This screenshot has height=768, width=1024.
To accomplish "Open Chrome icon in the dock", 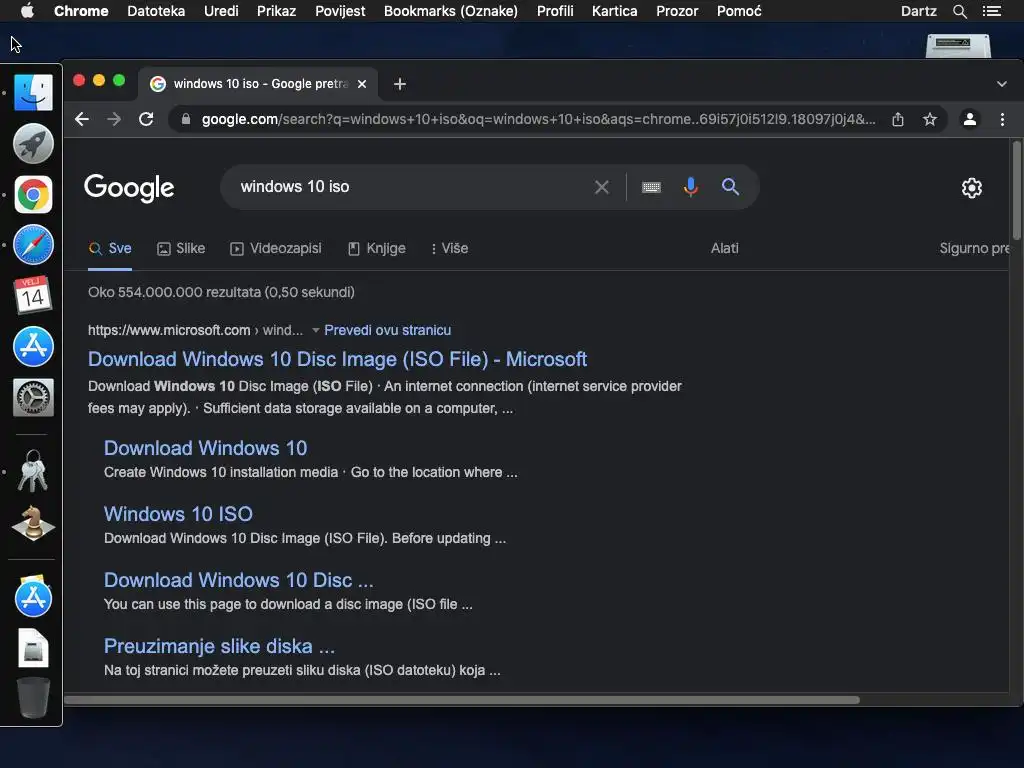I will point(33,194).
